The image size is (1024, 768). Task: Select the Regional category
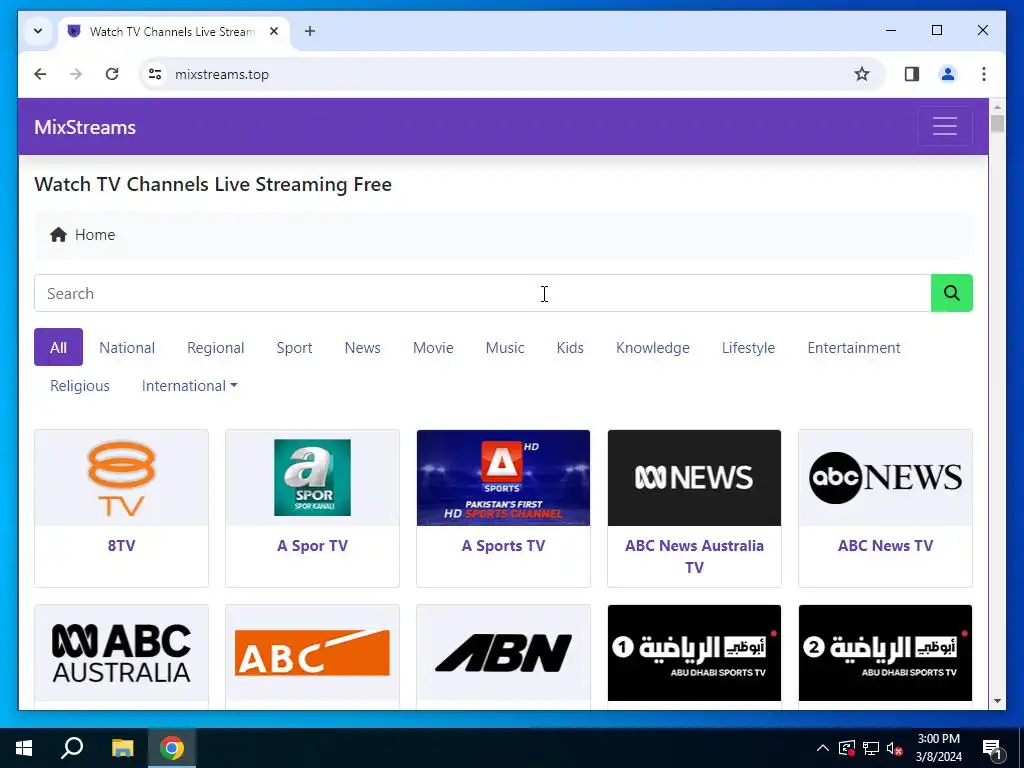216,347
